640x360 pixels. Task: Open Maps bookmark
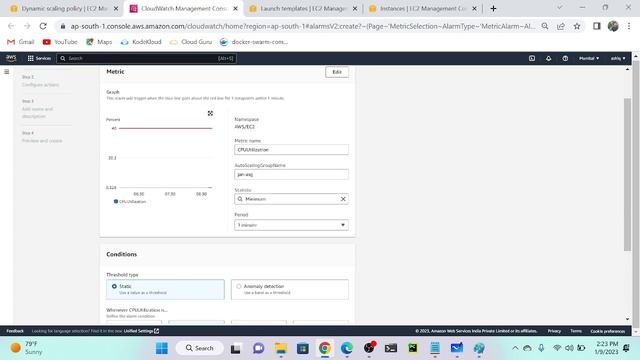[x=99, y=42]
